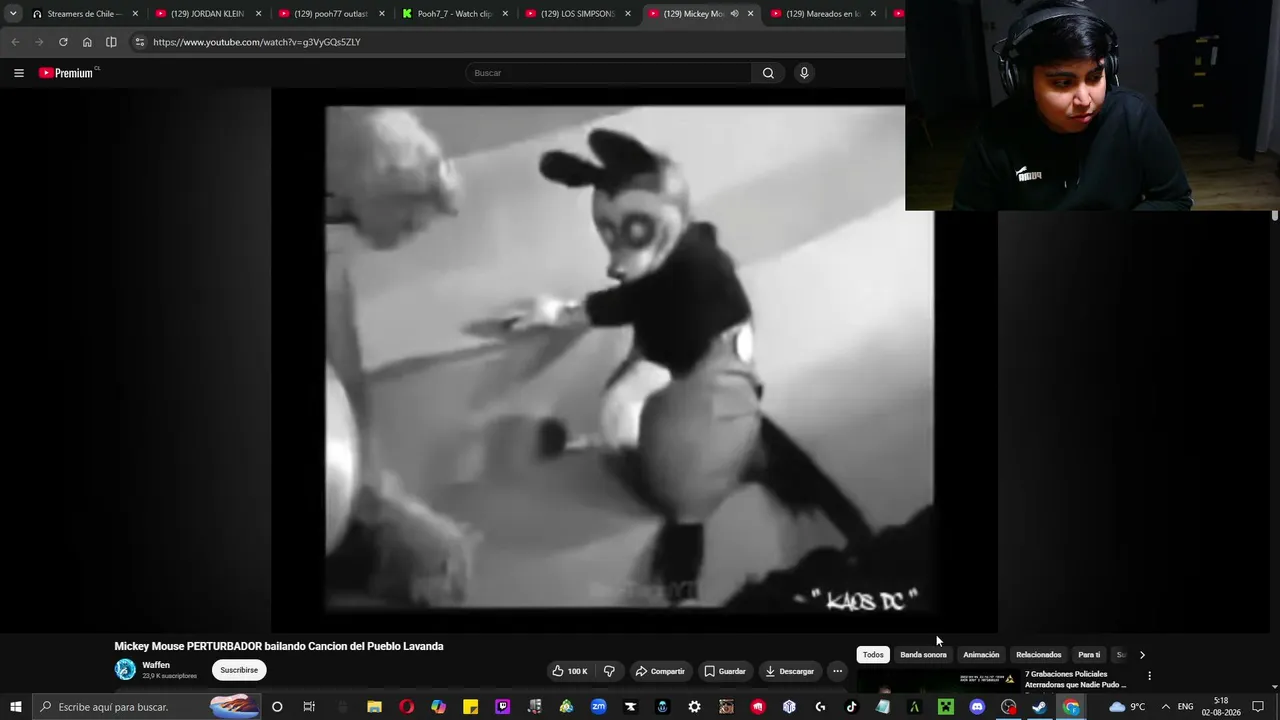Close the 'LOS SIMPSONS' tab

click(627, 14)
